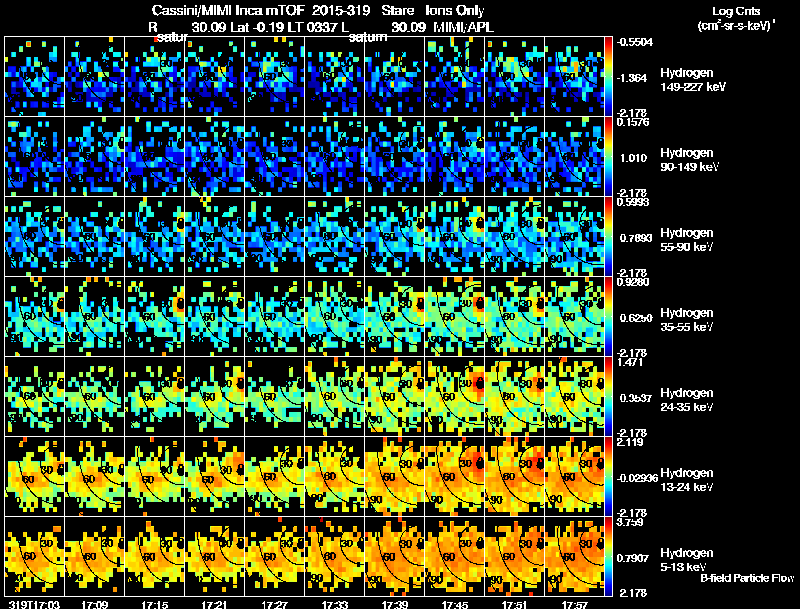800x609 pixels.
Task: Click the color scale bar for 149-227 keV
Action: (x=608, y=77)
